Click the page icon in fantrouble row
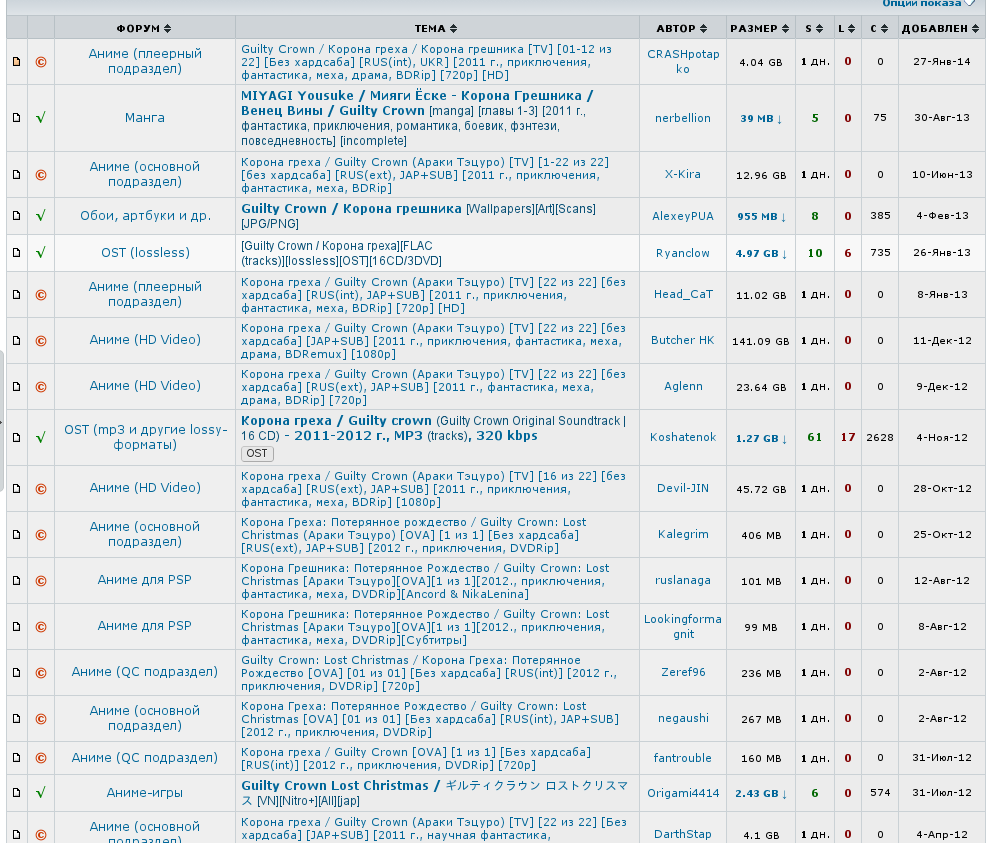This screenshot has width=993, height=843. click(17, 758)
